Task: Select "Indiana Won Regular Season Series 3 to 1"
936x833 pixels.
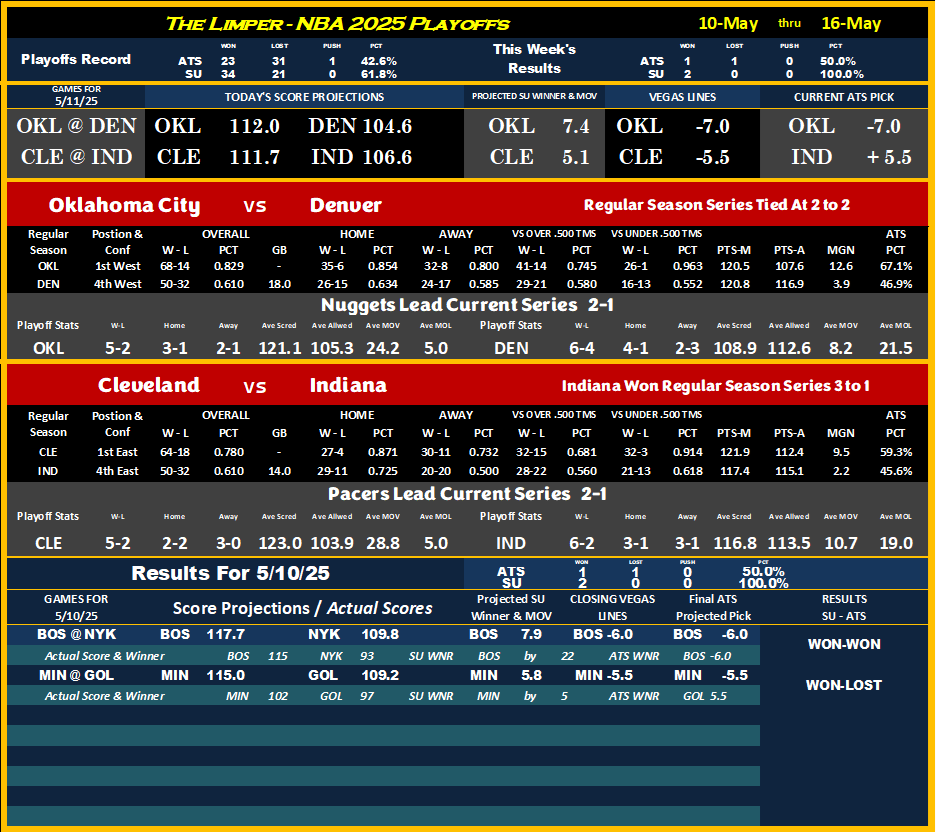Action: [716, 386]
